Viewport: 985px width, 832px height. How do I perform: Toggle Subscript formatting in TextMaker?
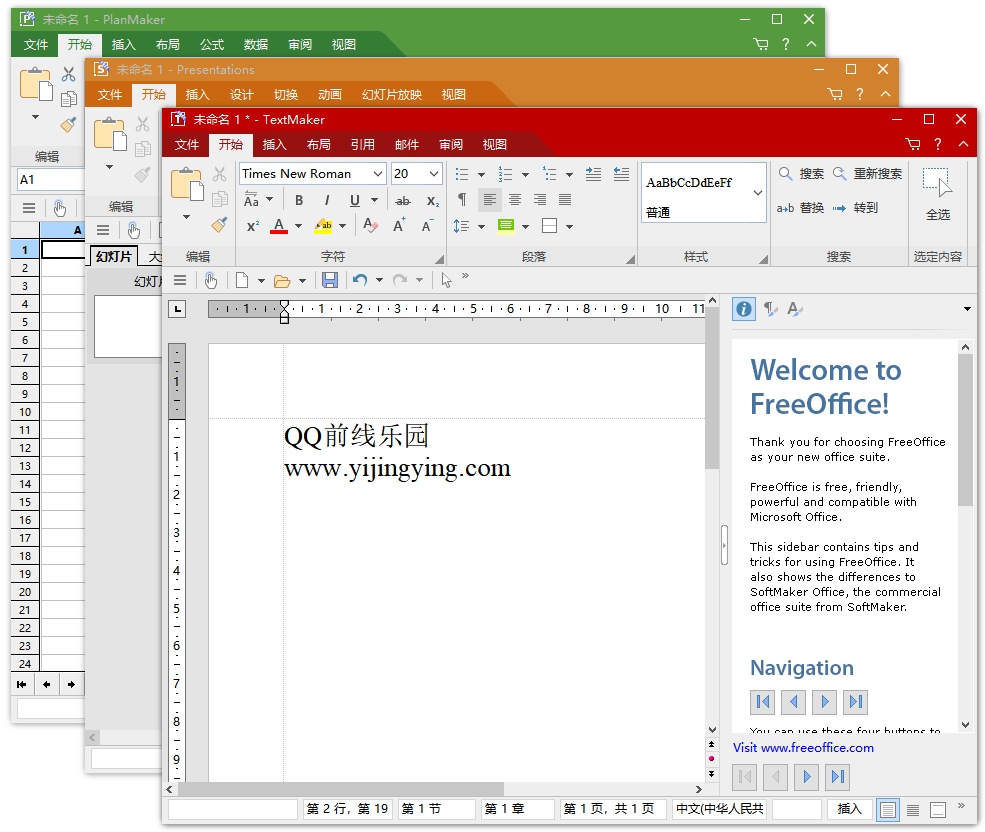point(433,201)
